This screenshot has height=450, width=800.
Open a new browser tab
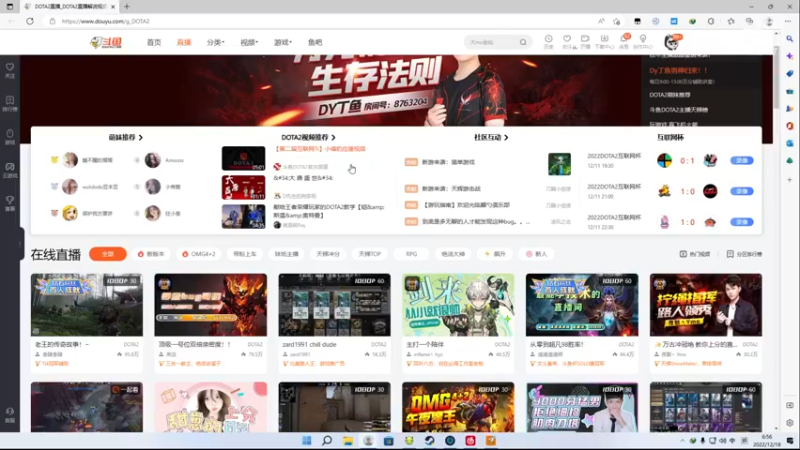(127, 7)
